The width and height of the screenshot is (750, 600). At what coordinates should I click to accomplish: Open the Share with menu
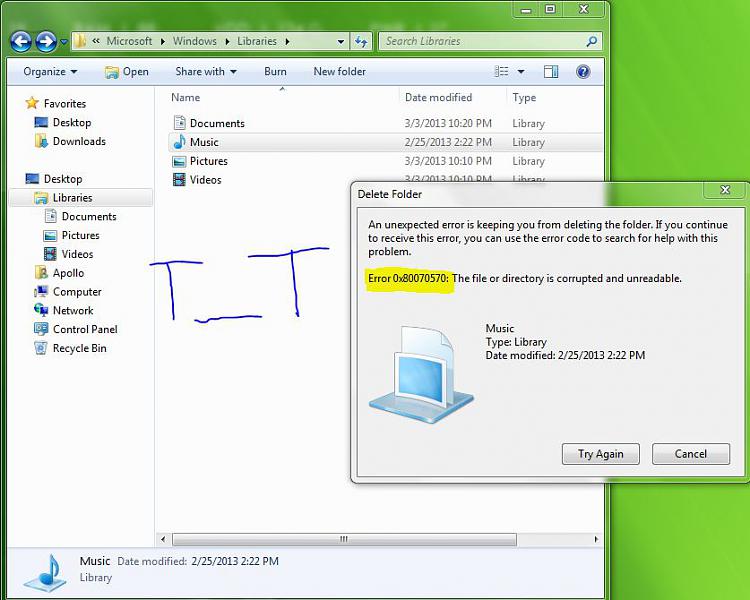(x=206, y=72)
